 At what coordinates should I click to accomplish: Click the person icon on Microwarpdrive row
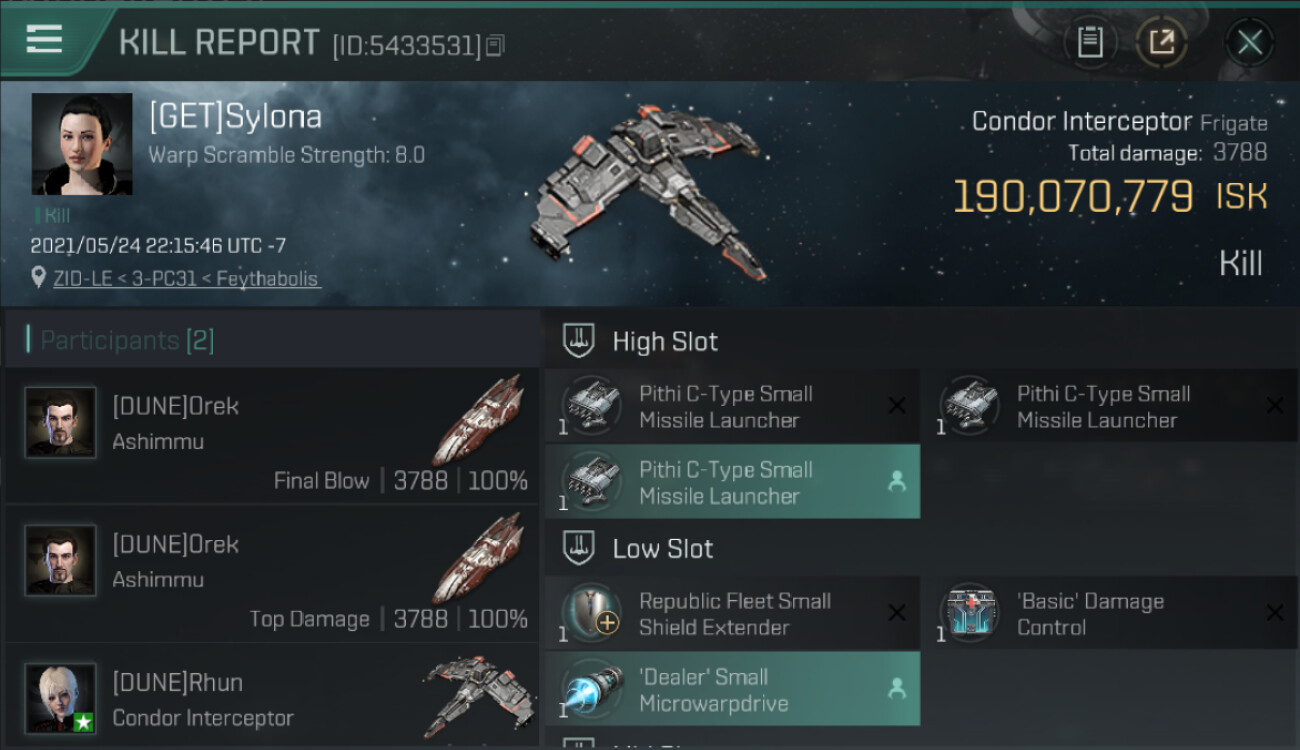pyautogui.click(x=897, y=688)
